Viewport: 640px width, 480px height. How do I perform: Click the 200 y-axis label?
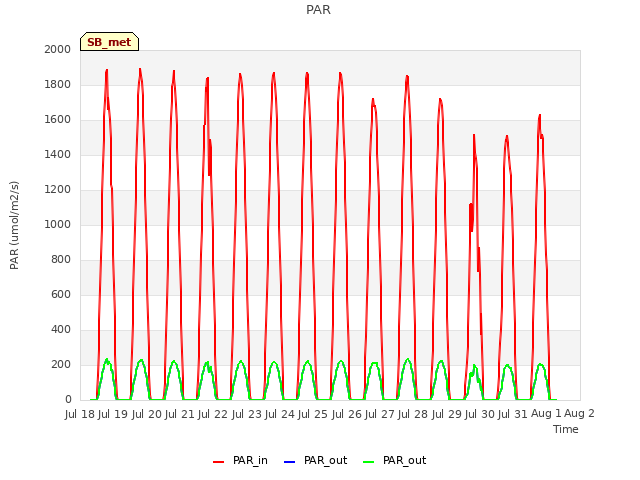[x=61, y=364]
